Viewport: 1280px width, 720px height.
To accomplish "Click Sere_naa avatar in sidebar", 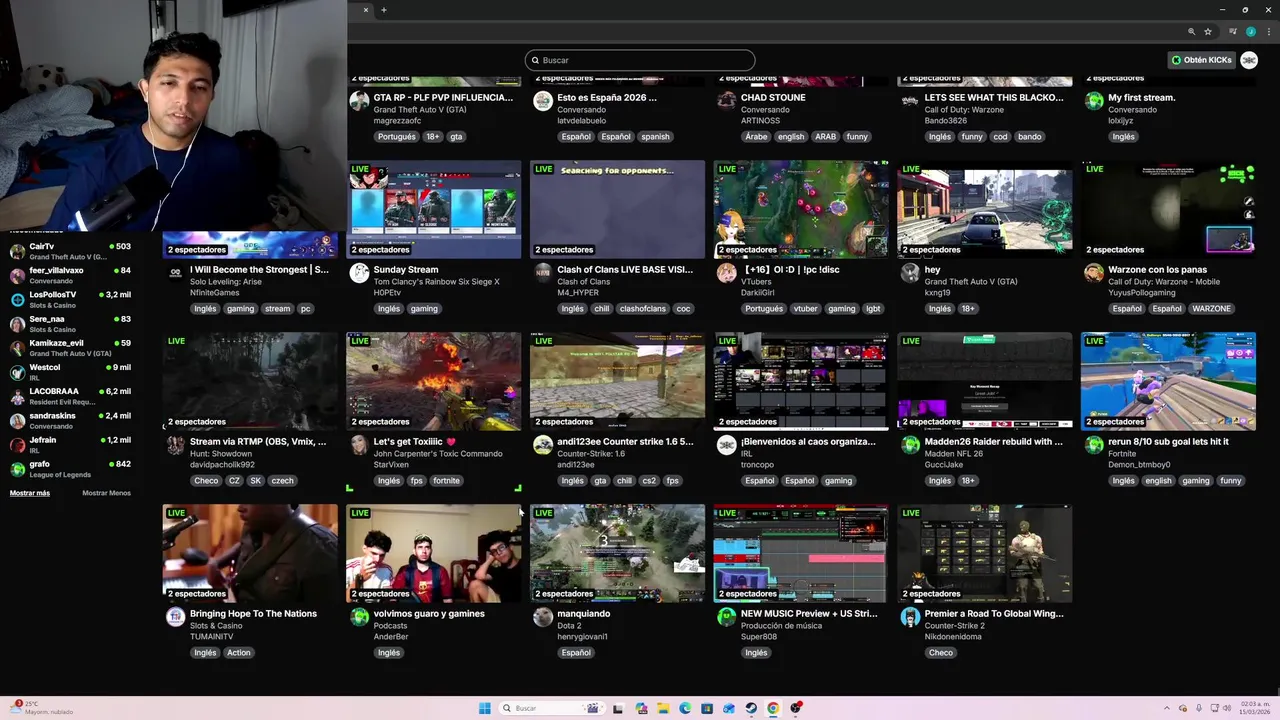I will point(17,324).
